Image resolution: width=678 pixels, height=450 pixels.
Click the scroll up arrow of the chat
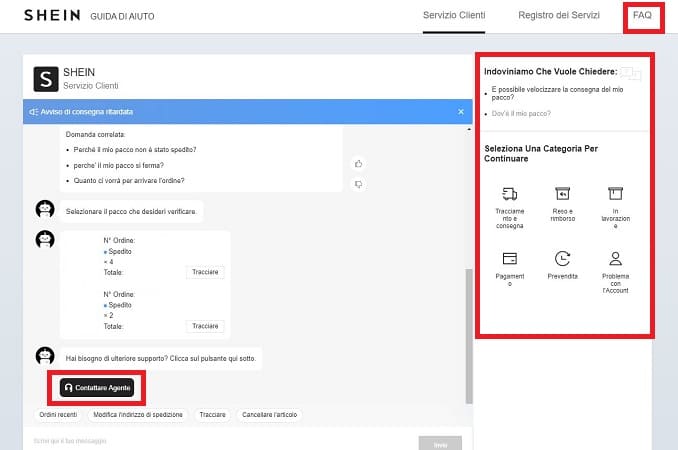[x=469, y=129]
